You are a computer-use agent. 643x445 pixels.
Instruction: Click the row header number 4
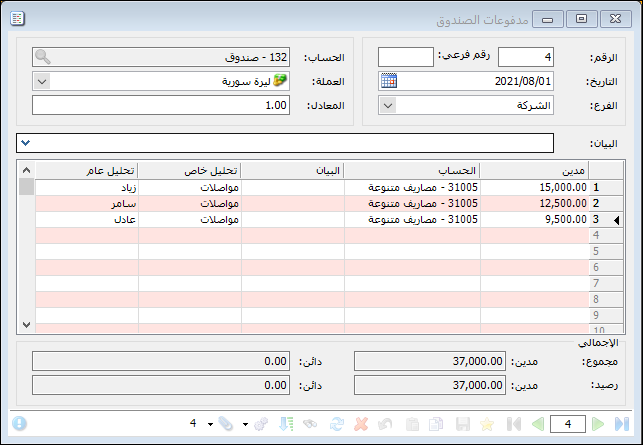click(606, 235)
